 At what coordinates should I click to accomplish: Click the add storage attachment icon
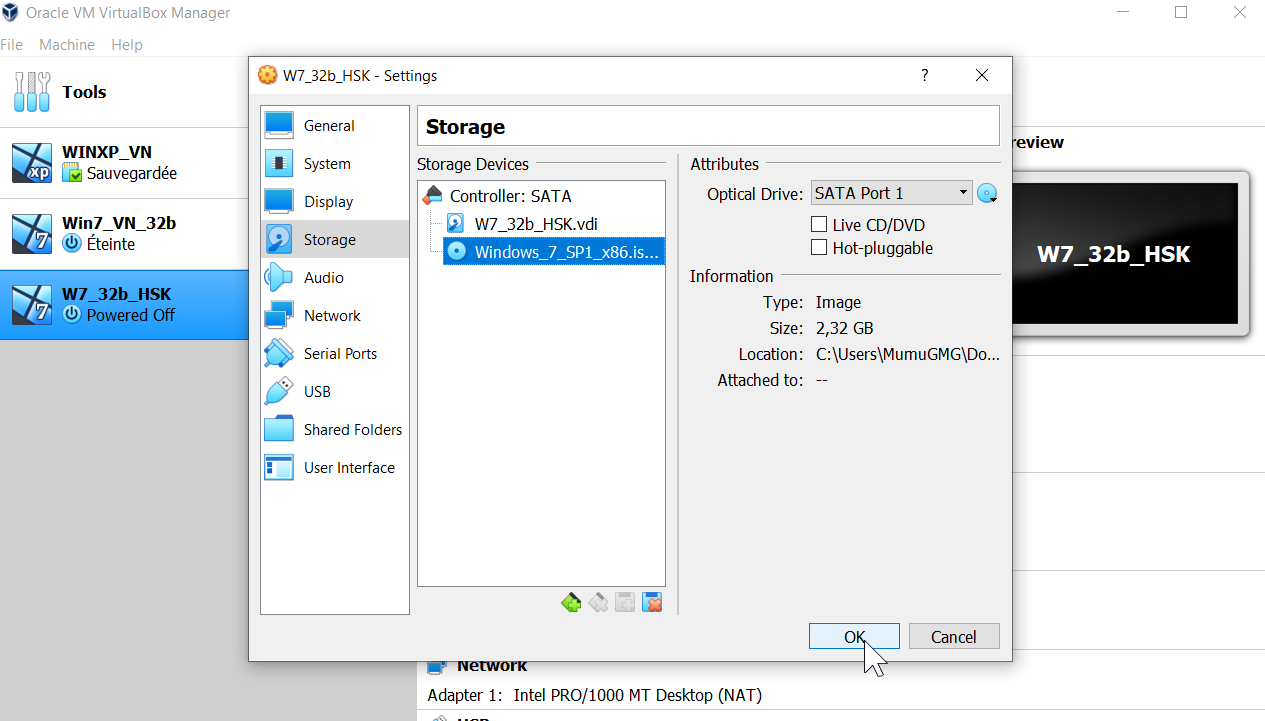(x=625, y=603)
